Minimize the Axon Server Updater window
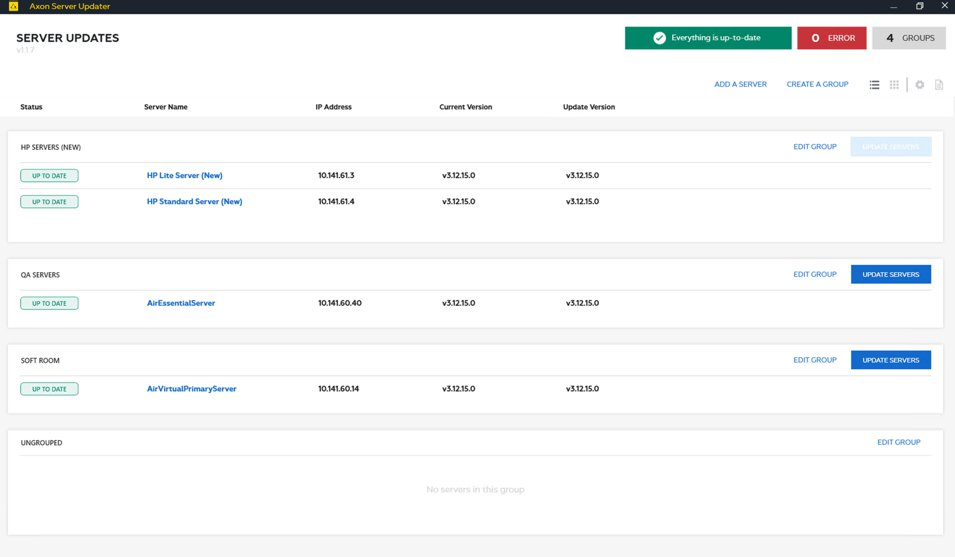955x557 pixels. (x=893, y=6)
